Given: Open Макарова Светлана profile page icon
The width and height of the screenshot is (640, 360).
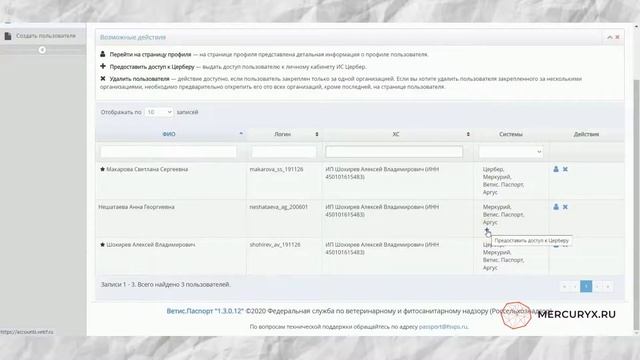Looking at the screenshot, I should (x=556, y=169).
